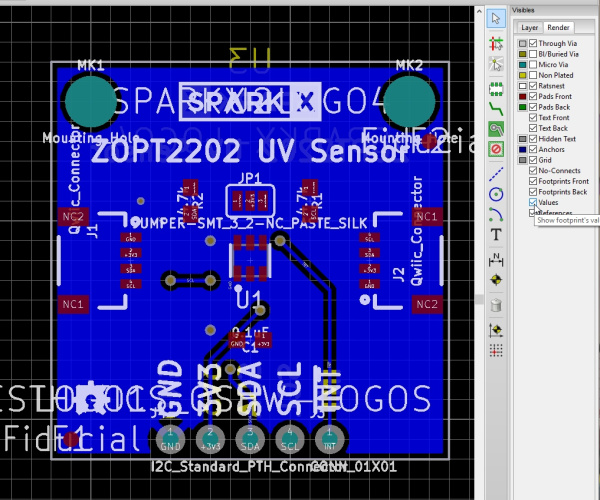Toggle Pads Back visibility checkbox
Image resolution: width=600 pixels, height=500 pixels.
point(533,107)
